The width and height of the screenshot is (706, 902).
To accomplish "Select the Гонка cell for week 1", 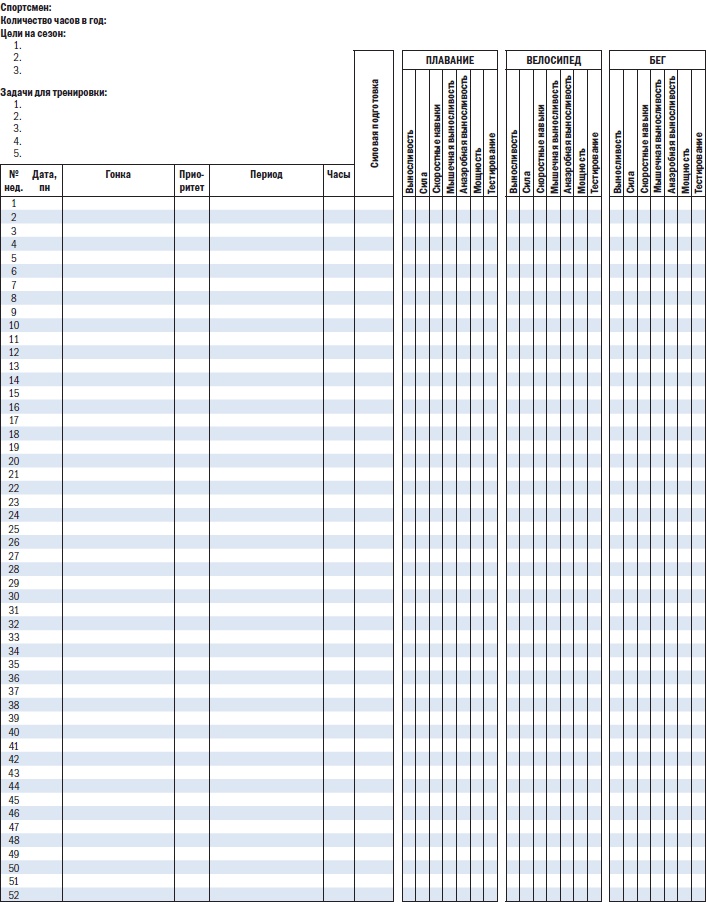I will pos(118,203).
